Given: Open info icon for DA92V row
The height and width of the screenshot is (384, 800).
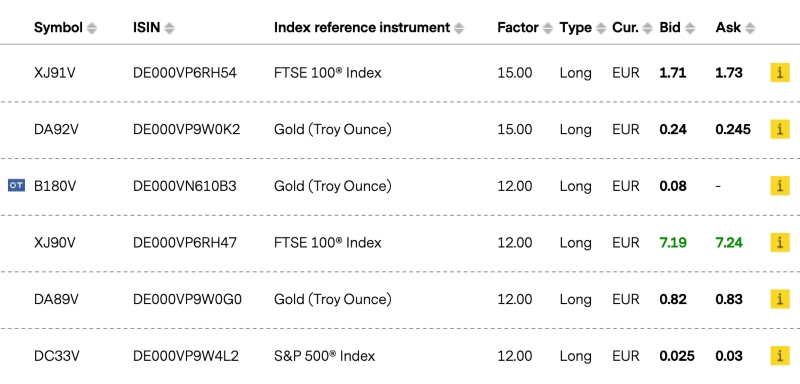Looking at the screenshot, I should 780,130.
